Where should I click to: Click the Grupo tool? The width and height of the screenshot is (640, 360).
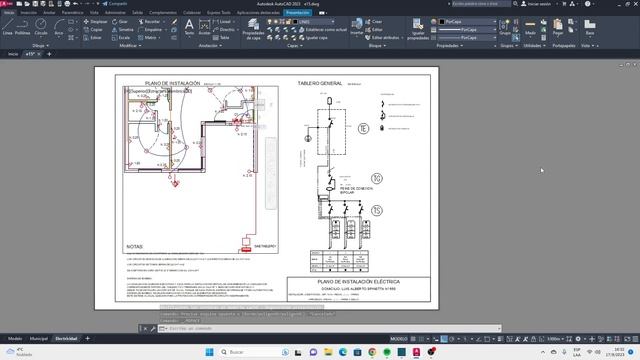tap(505, 27)
